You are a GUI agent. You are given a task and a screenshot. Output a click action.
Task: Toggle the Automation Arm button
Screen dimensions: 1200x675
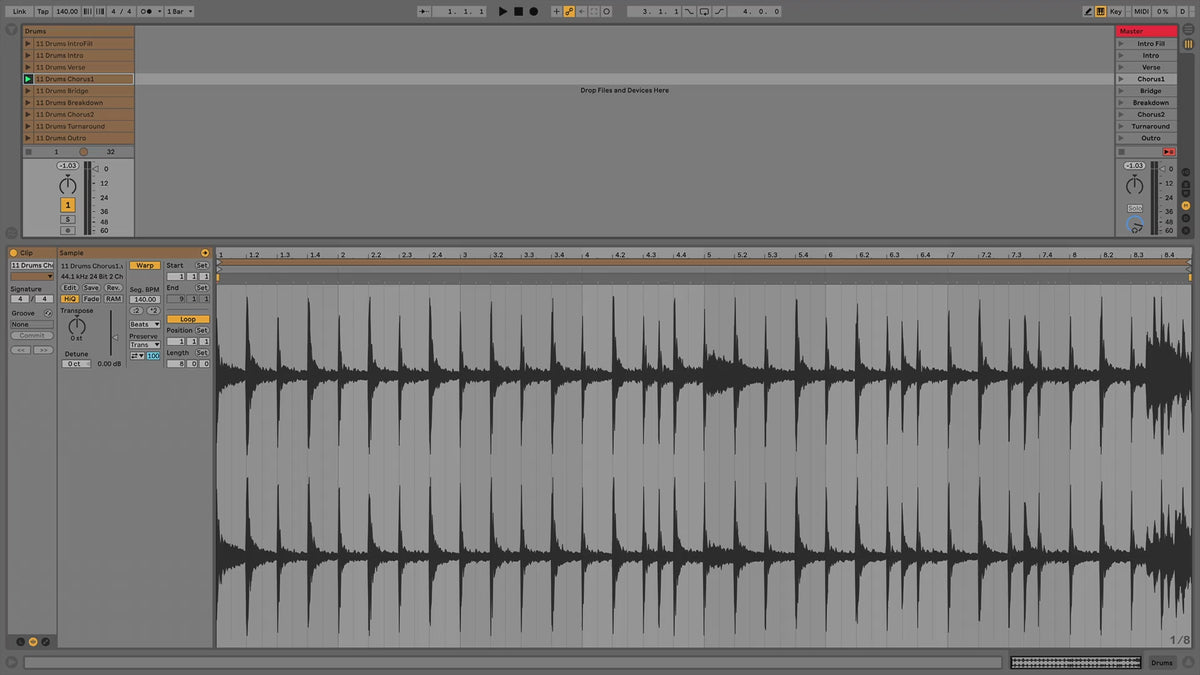569,11
